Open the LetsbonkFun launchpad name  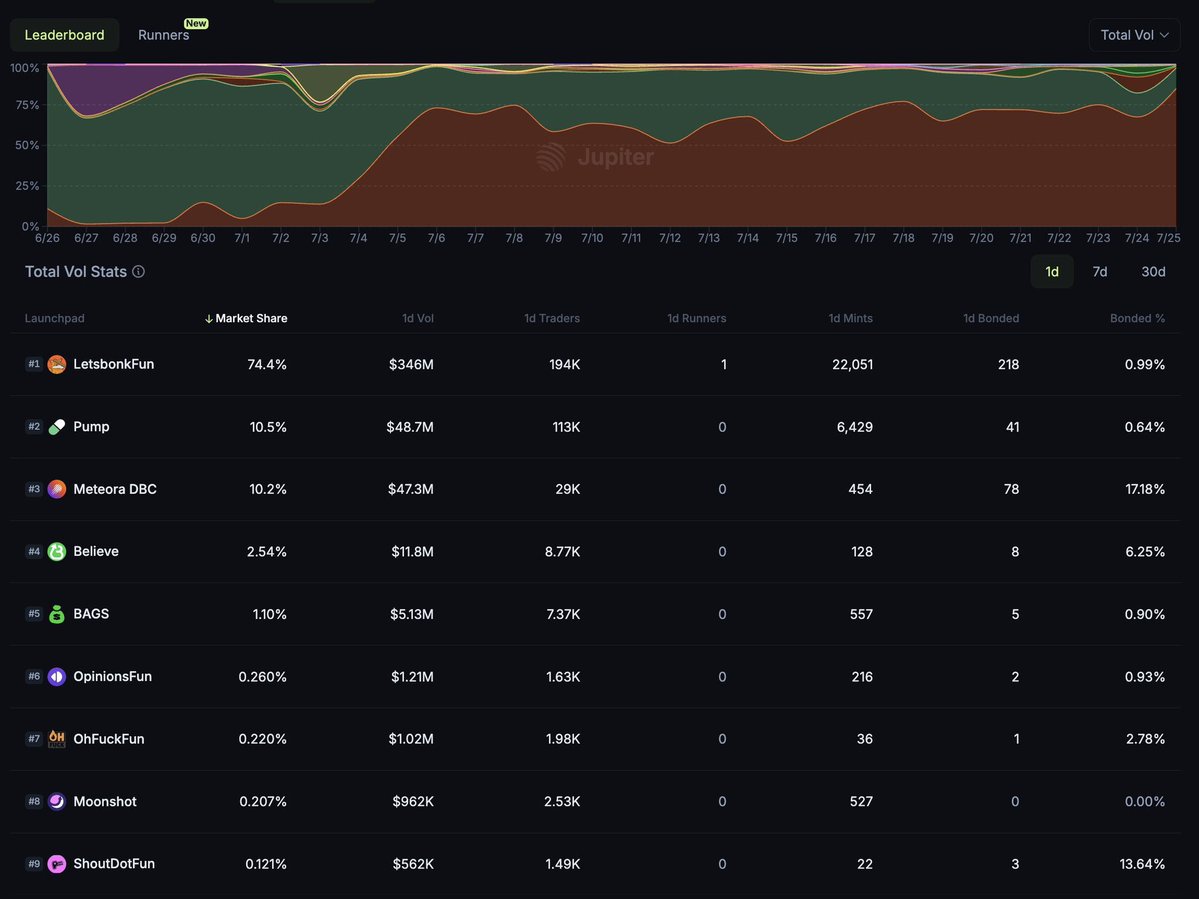[x=113, y=365]
